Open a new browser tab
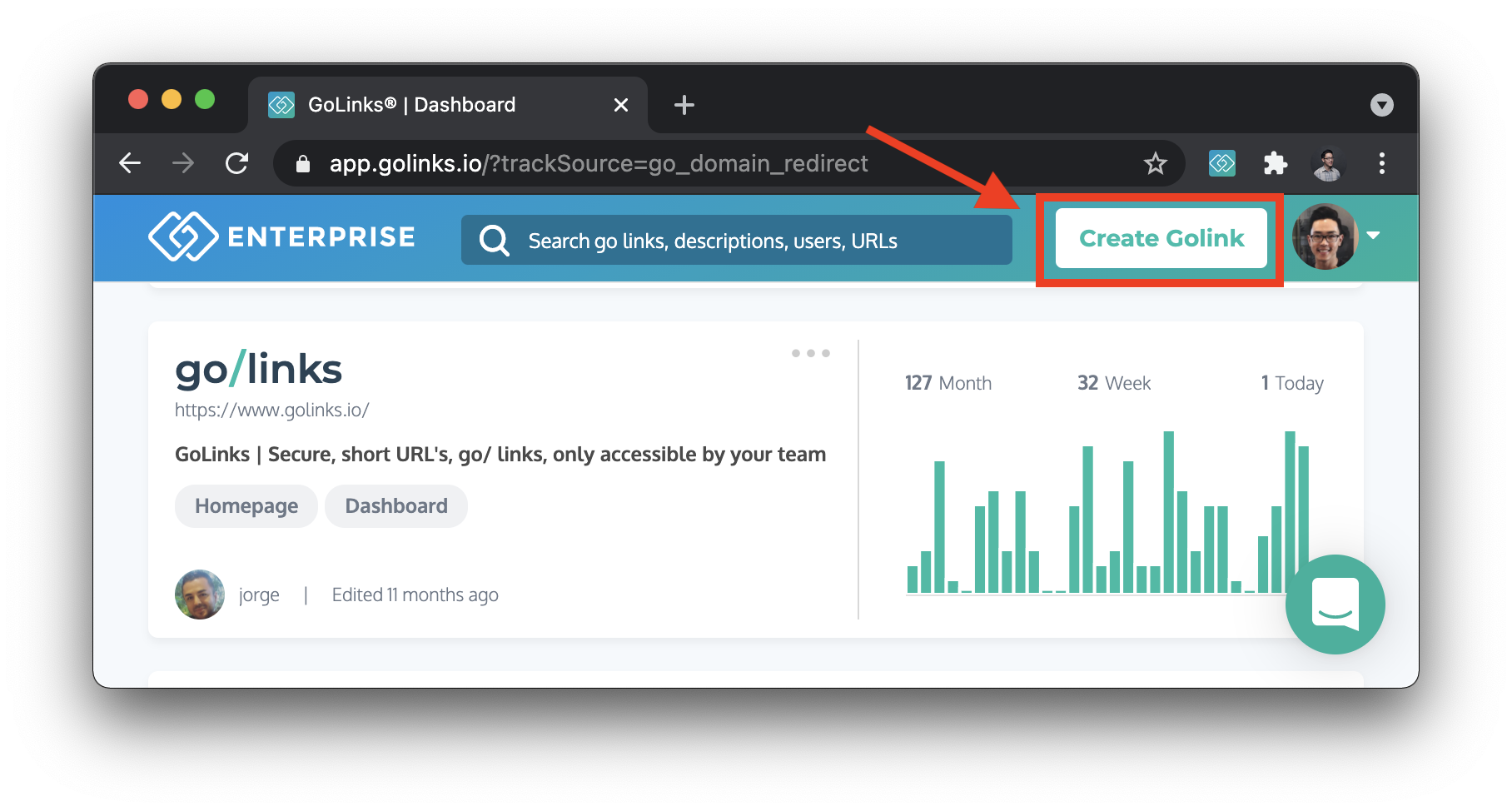 tap(684, 105)
